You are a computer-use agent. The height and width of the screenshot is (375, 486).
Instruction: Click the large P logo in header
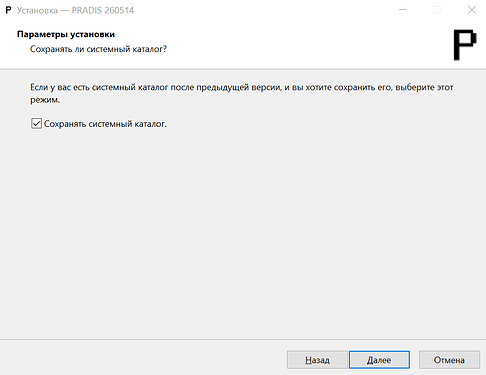pyautogui.click(x=465, y=45)
